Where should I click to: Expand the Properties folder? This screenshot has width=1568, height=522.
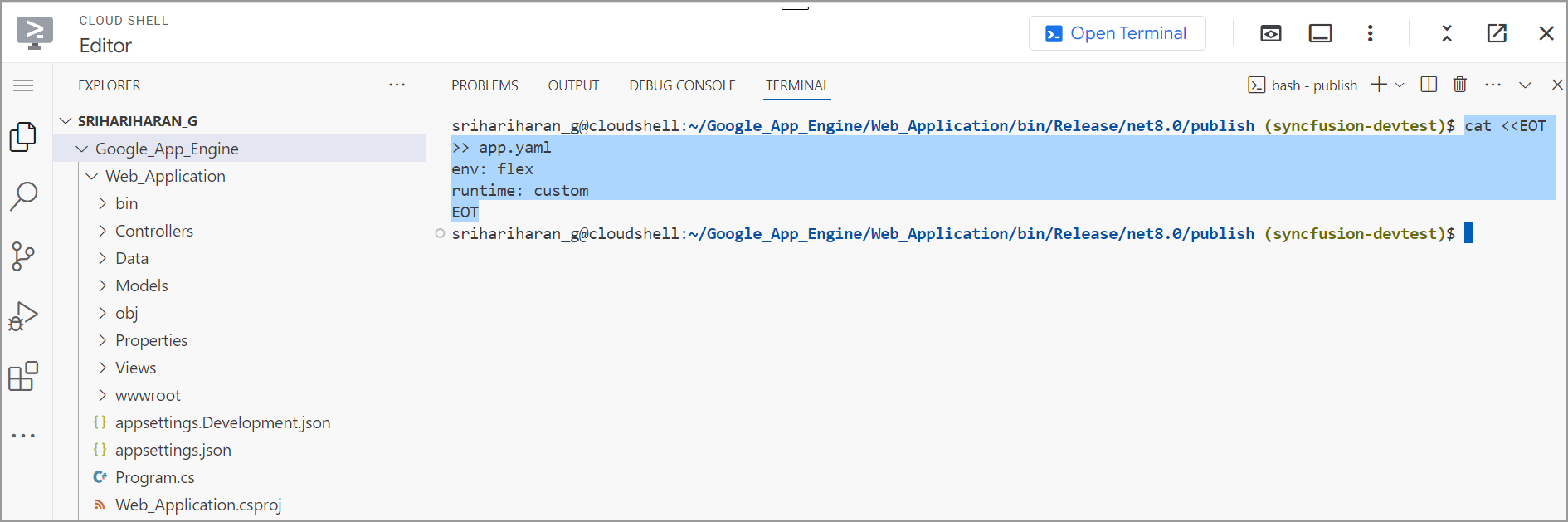[102, 340]
